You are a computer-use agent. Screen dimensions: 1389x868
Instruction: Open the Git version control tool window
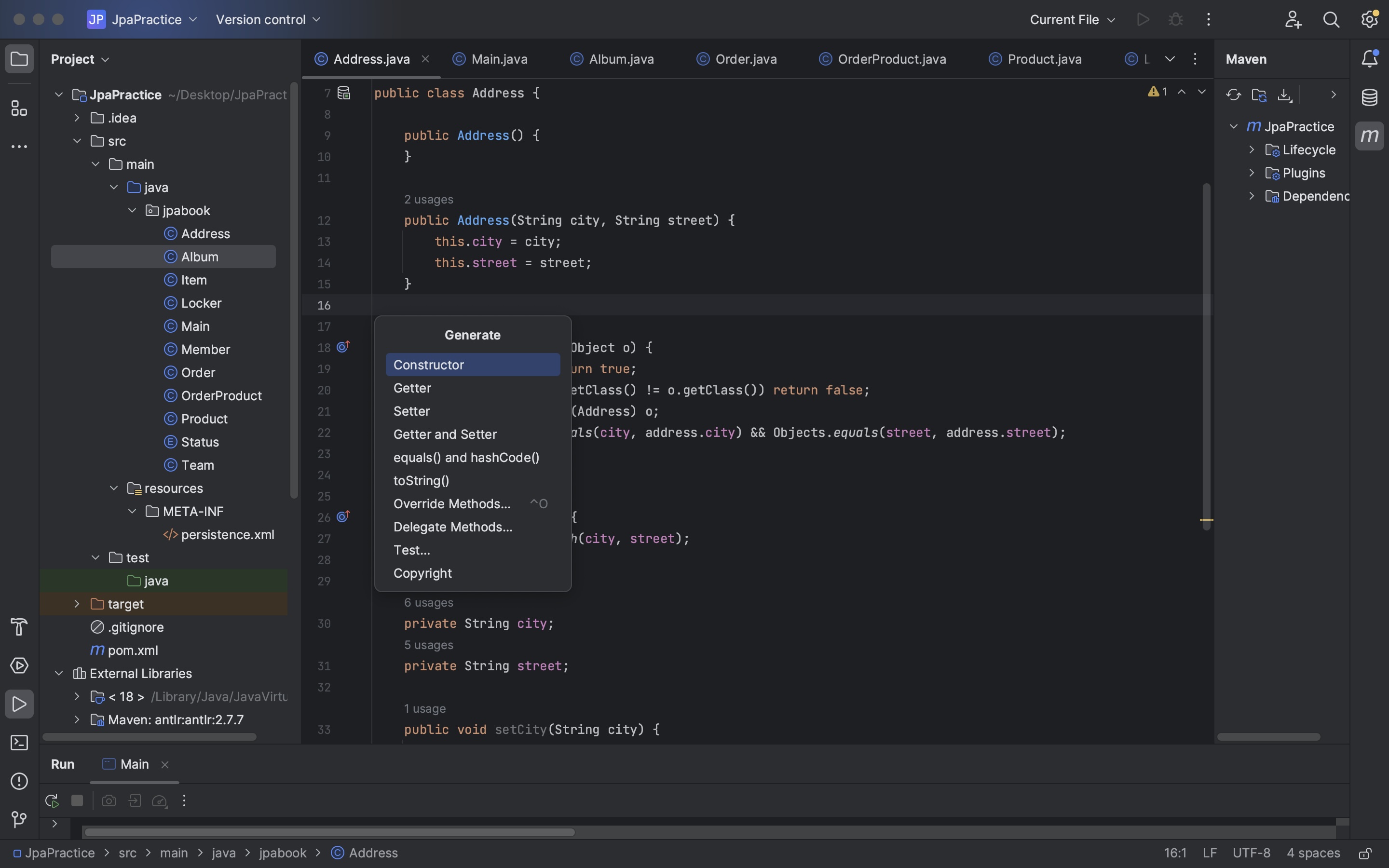pos(19,819)
